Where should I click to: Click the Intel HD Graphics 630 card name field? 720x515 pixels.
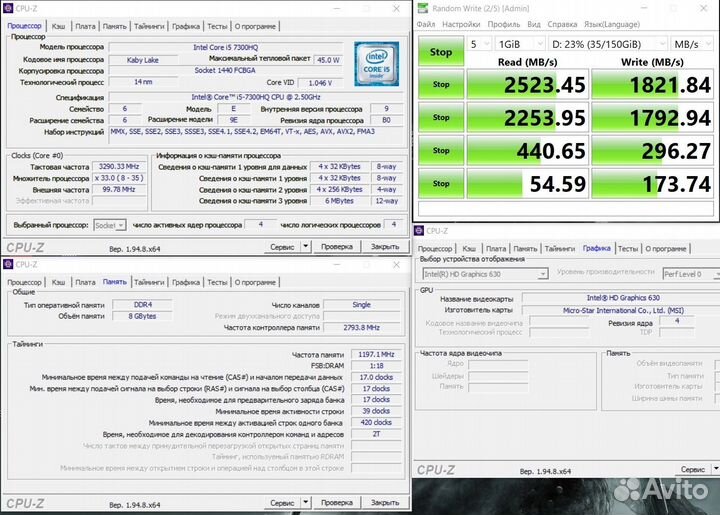[623, 298]
